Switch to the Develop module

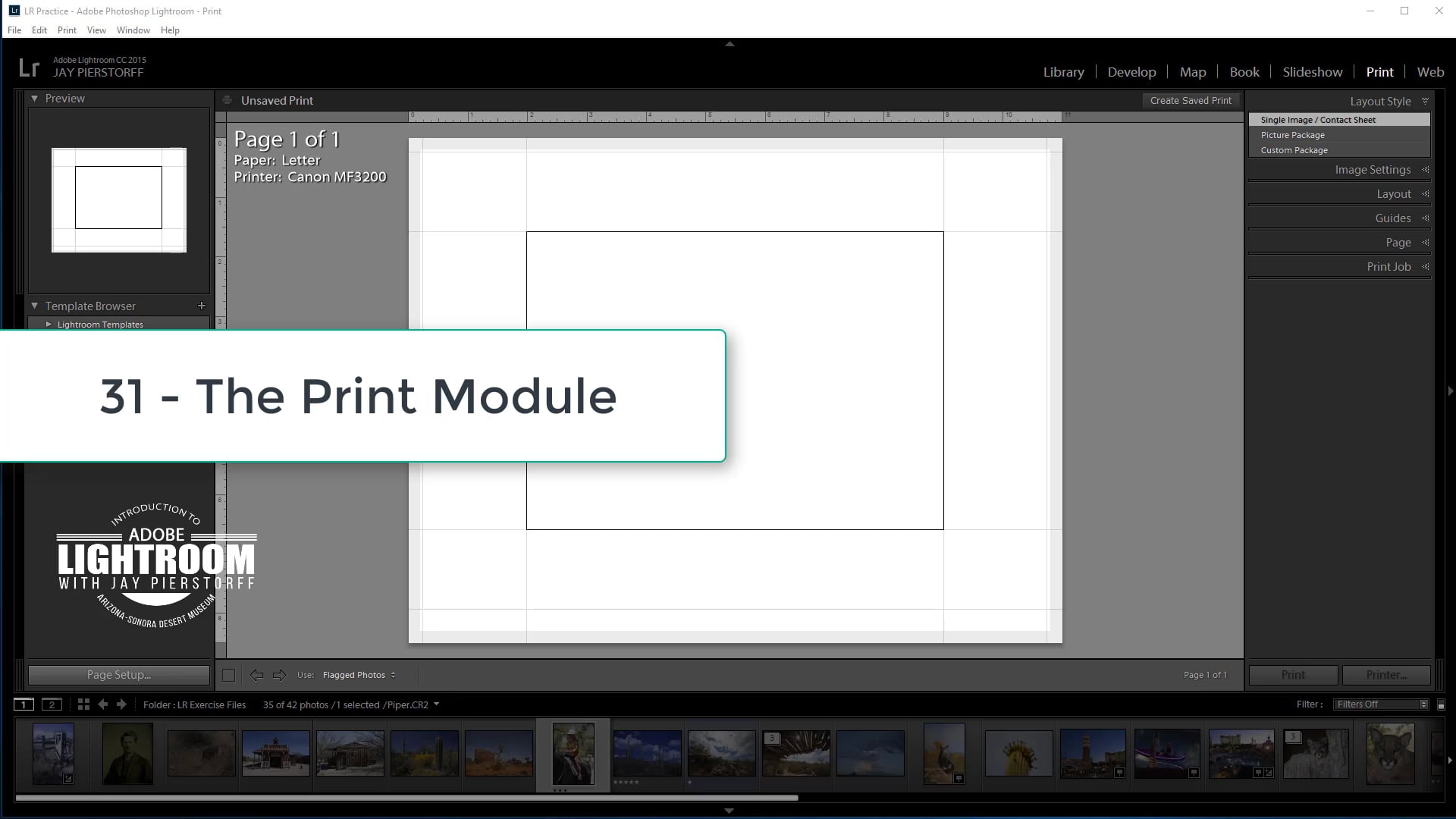pos(1131,71)
